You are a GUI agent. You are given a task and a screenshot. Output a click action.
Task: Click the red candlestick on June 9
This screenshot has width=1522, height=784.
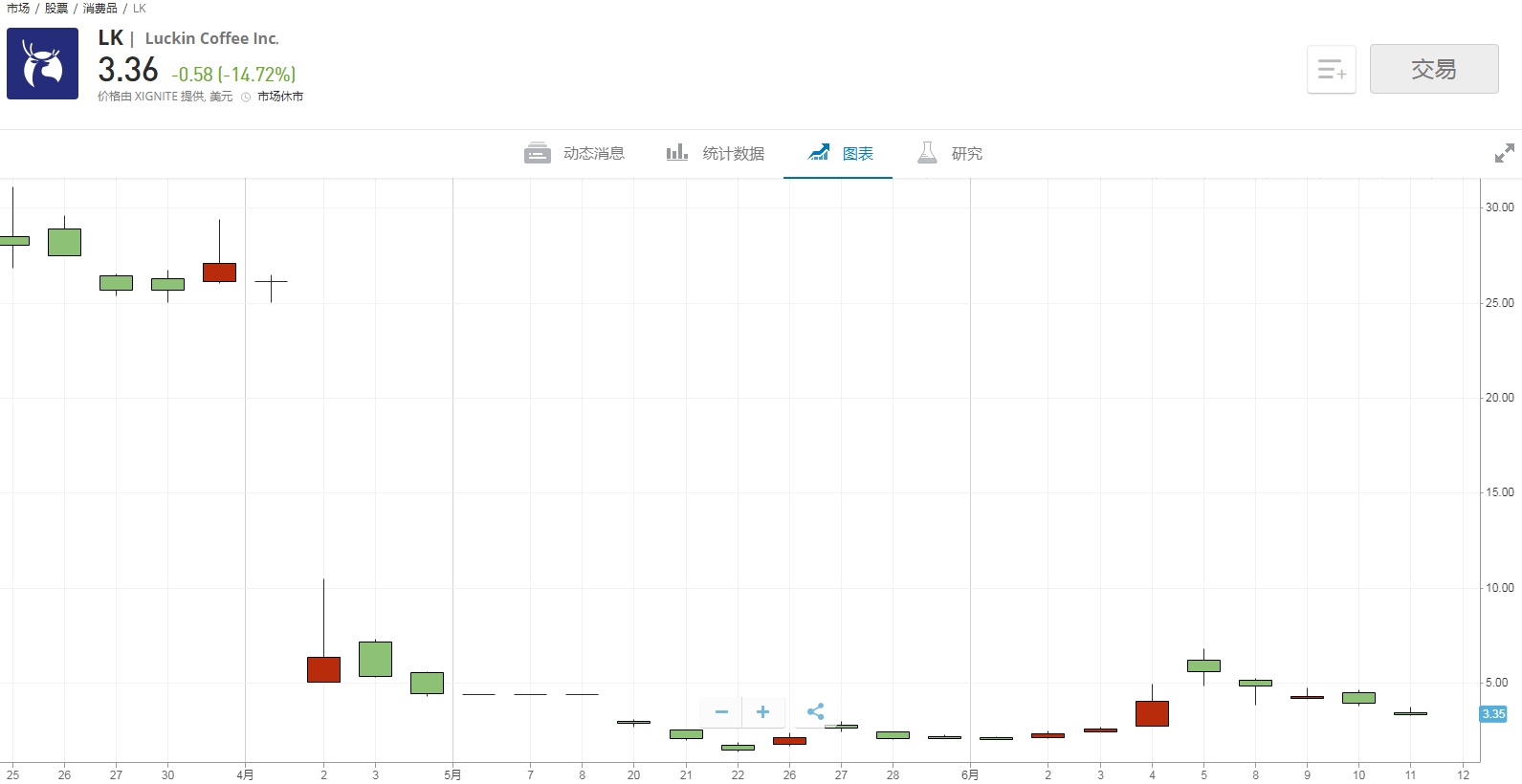tap(1307, 697)
